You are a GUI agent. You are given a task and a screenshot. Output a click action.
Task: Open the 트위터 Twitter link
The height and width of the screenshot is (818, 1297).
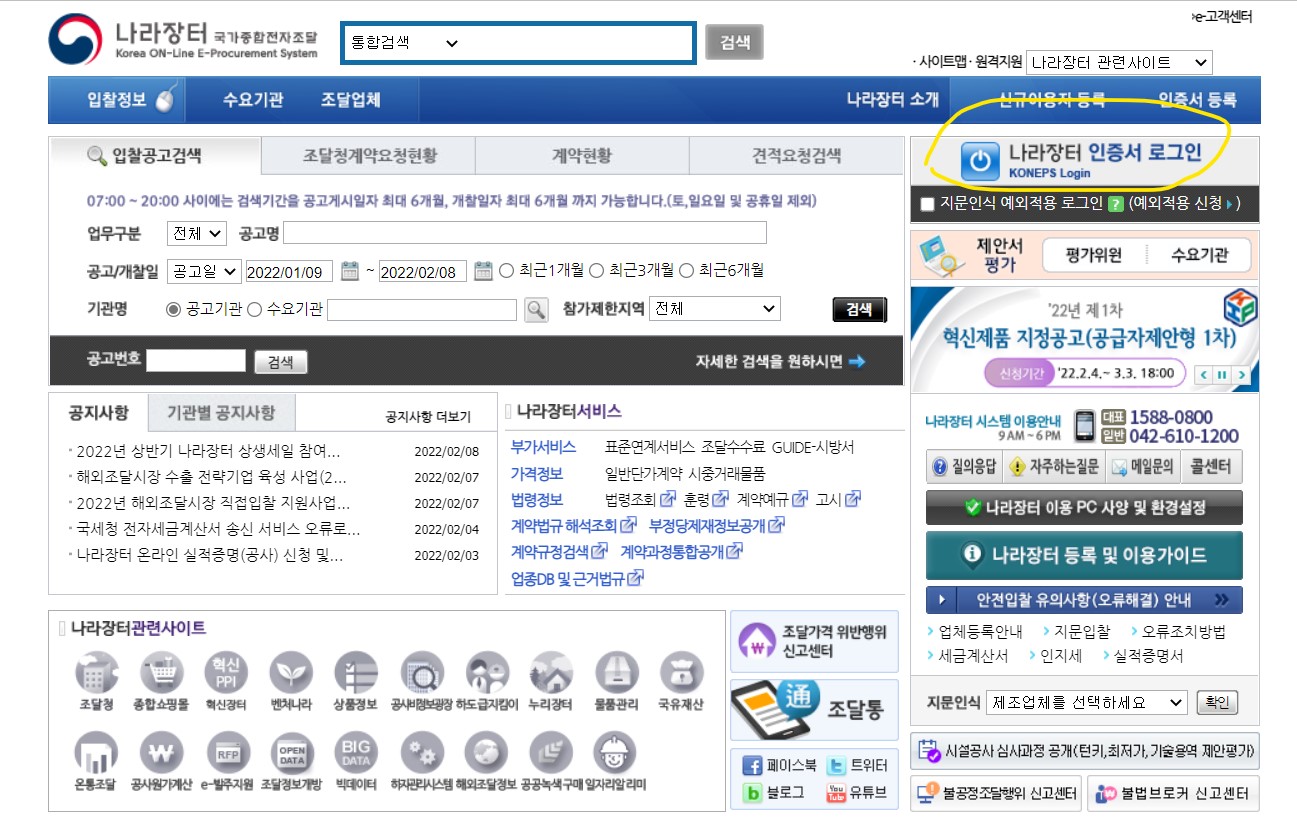[x=857, y=766]
